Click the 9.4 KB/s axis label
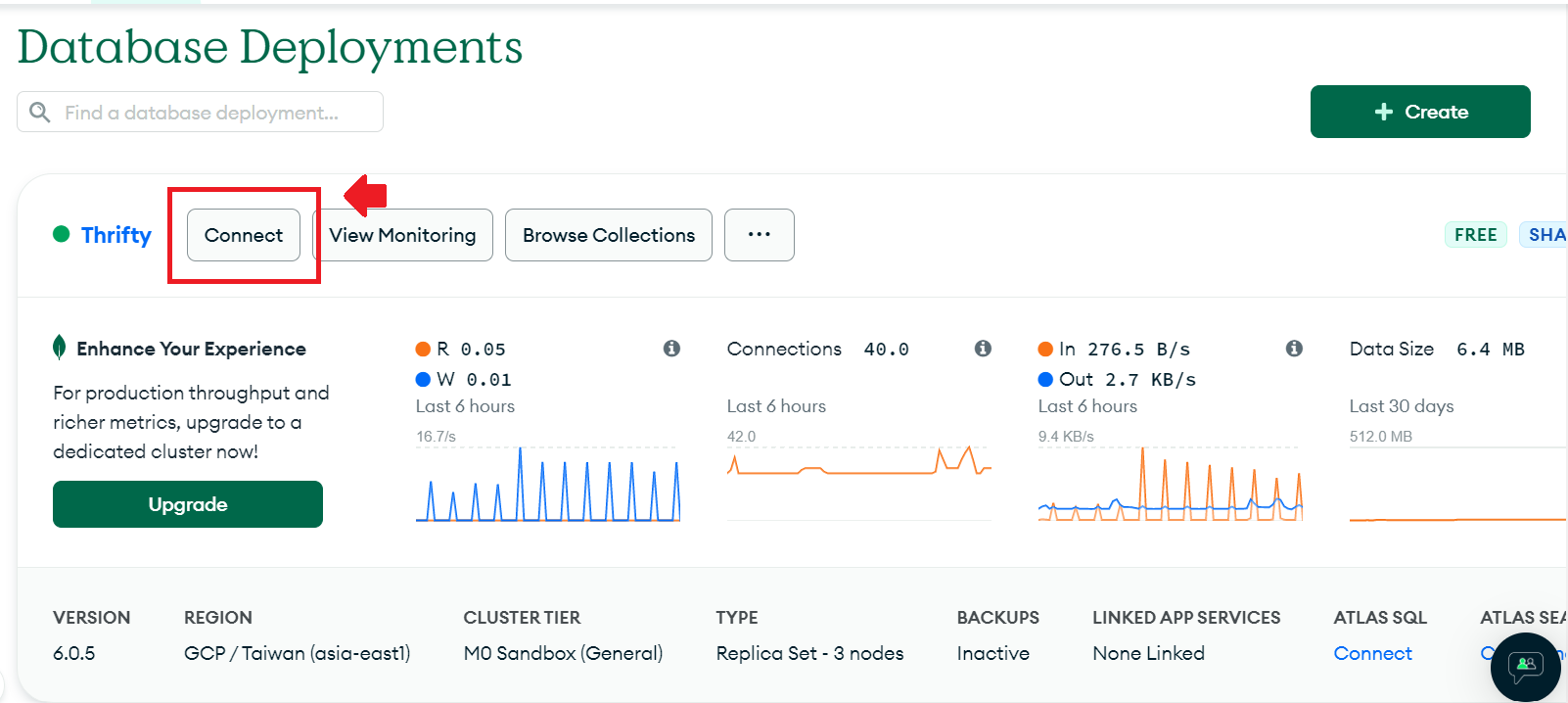The width and height of the screenshot is (1568, 703). [1066, 437]
